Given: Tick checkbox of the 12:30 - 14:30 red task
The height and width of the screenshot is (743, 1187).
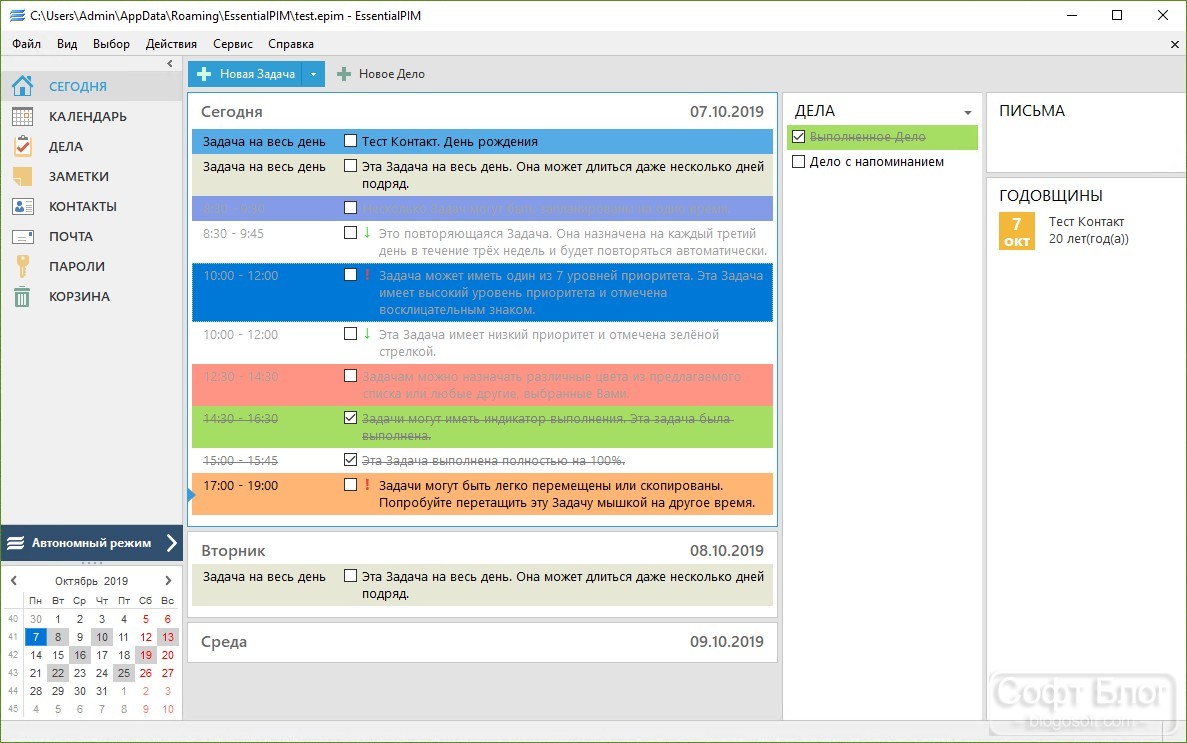Looking at the screenshot, I should point(350,375).
